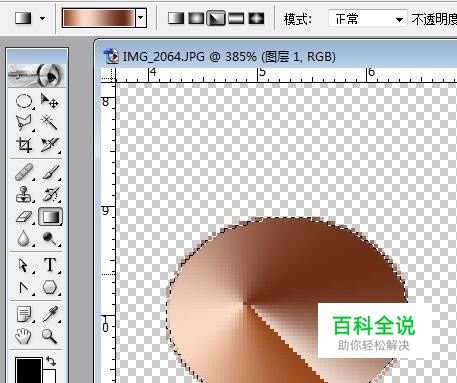The image size is (457, 383).
Task: Select the Path Selection arrow tool
Action: [24, 265]
